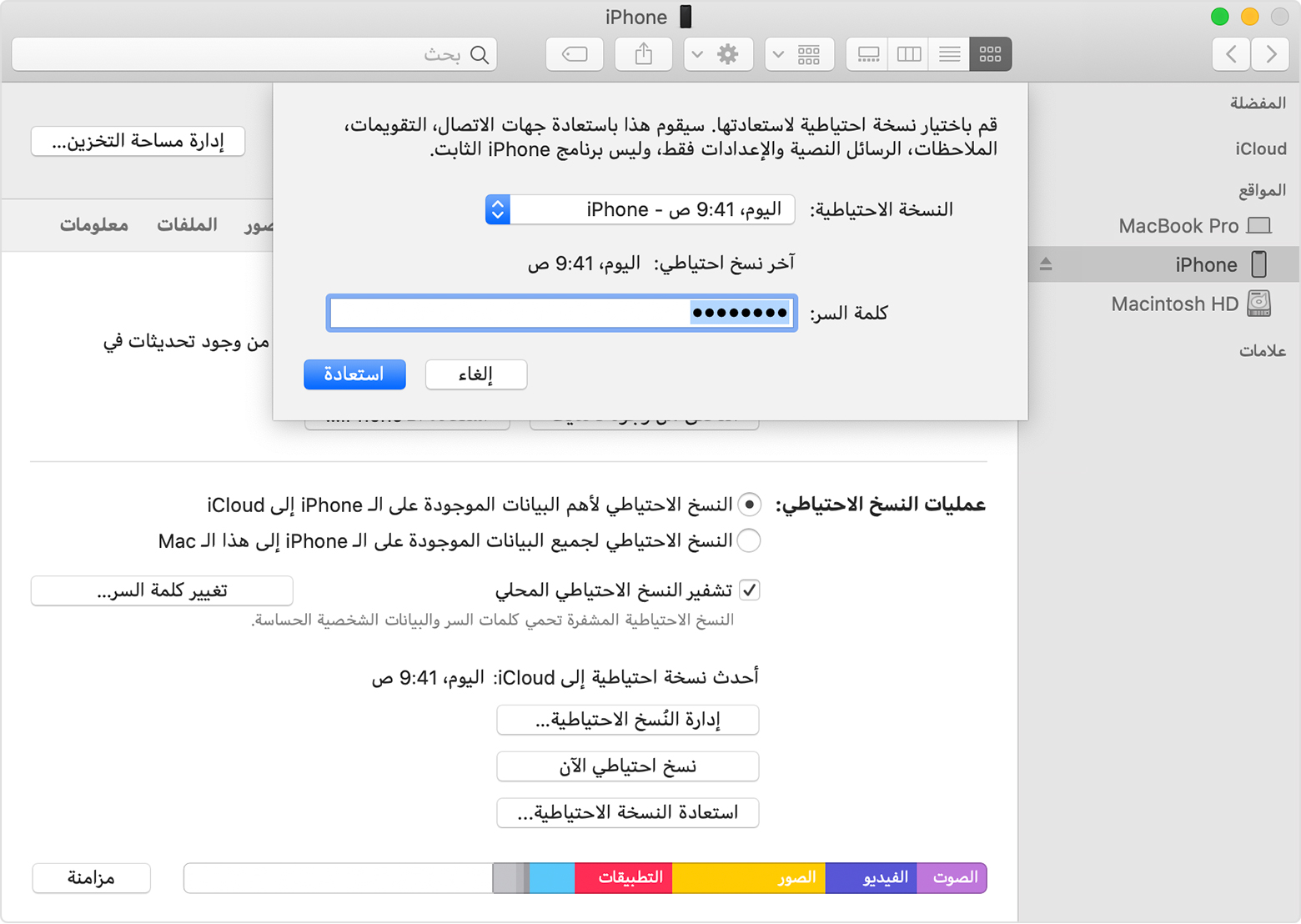The height and width of the screenshot is (924, 1301).
Task: Click the empty free-space storage segment
Action: [338, 878]
